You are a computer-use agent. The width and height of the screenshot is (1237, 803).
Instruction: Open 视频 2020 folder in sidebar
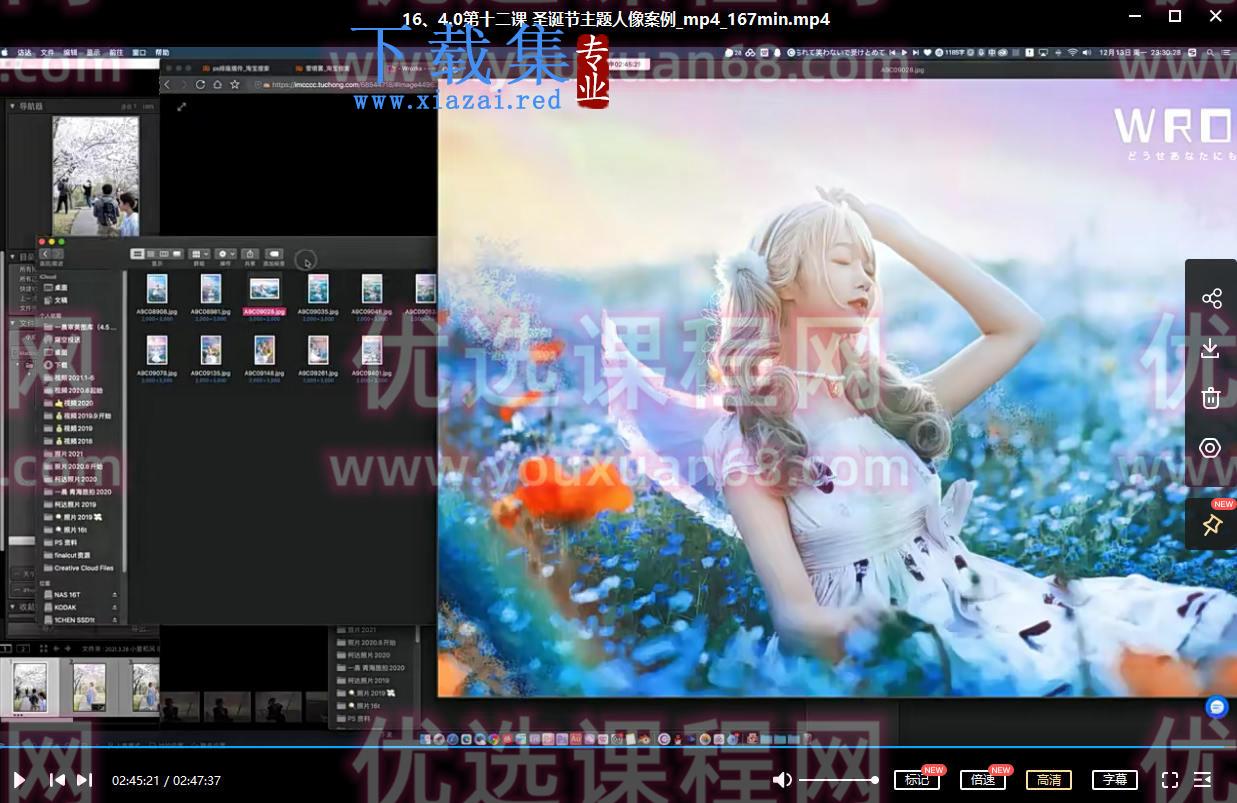tap(72, 403)
